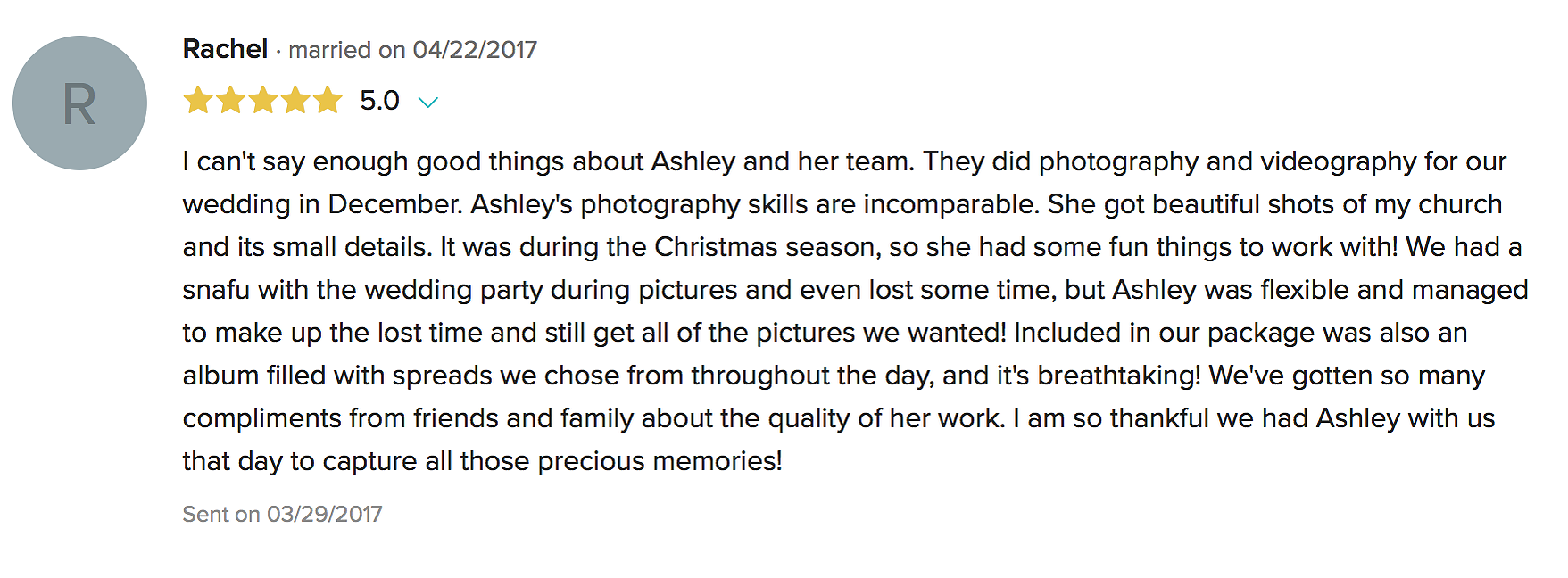The height and width of the screenshot is (578, 1568).
Task: Click the line starting "album filled with spreads"
Action: click(x=834, y=376)
